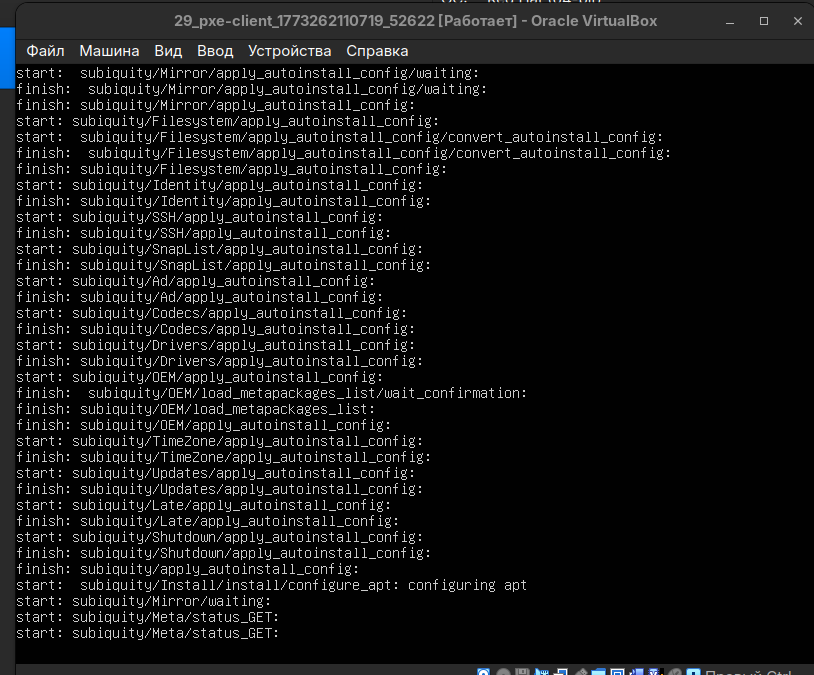Open the Машина menu

tap(109, 50)
